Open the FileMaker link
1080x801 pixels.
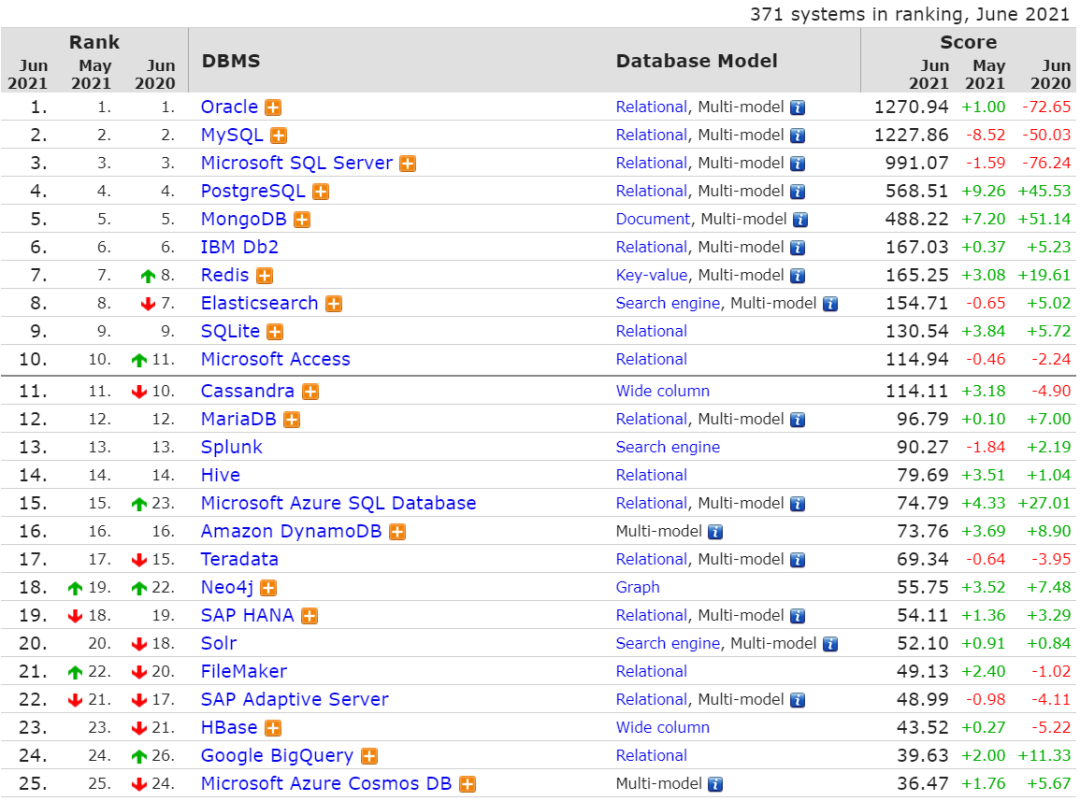point(244,672)
